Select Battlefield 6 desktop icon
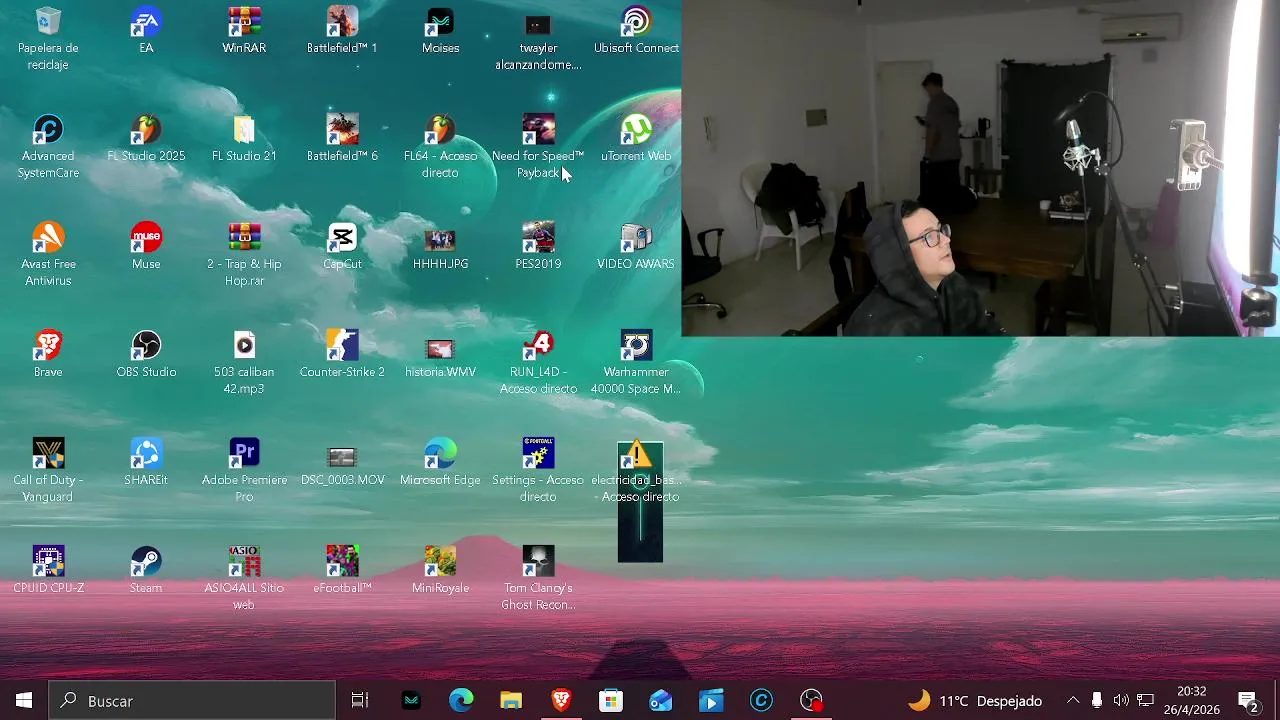This screenshot has height=720, width=1280. (x=342, y=138)
